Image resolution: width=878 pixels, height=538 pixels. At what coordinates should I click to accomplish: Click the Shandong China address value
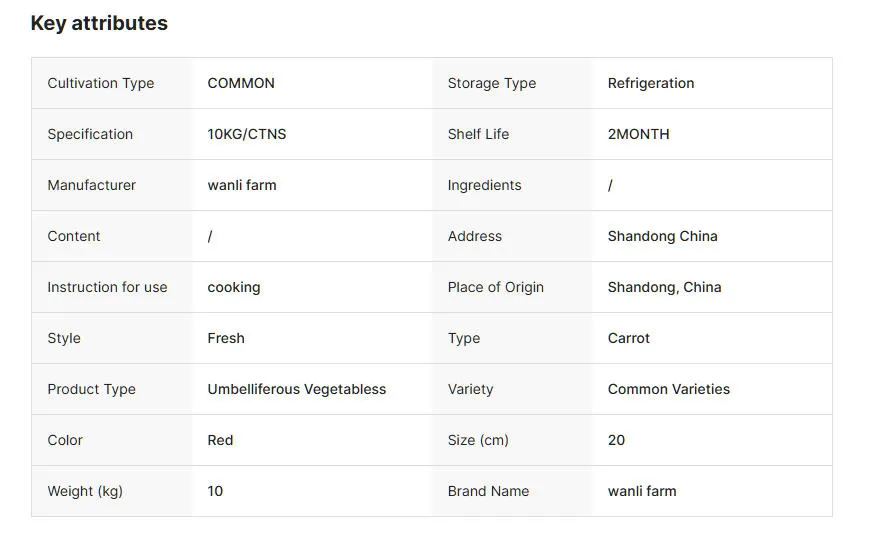[663, 236]
